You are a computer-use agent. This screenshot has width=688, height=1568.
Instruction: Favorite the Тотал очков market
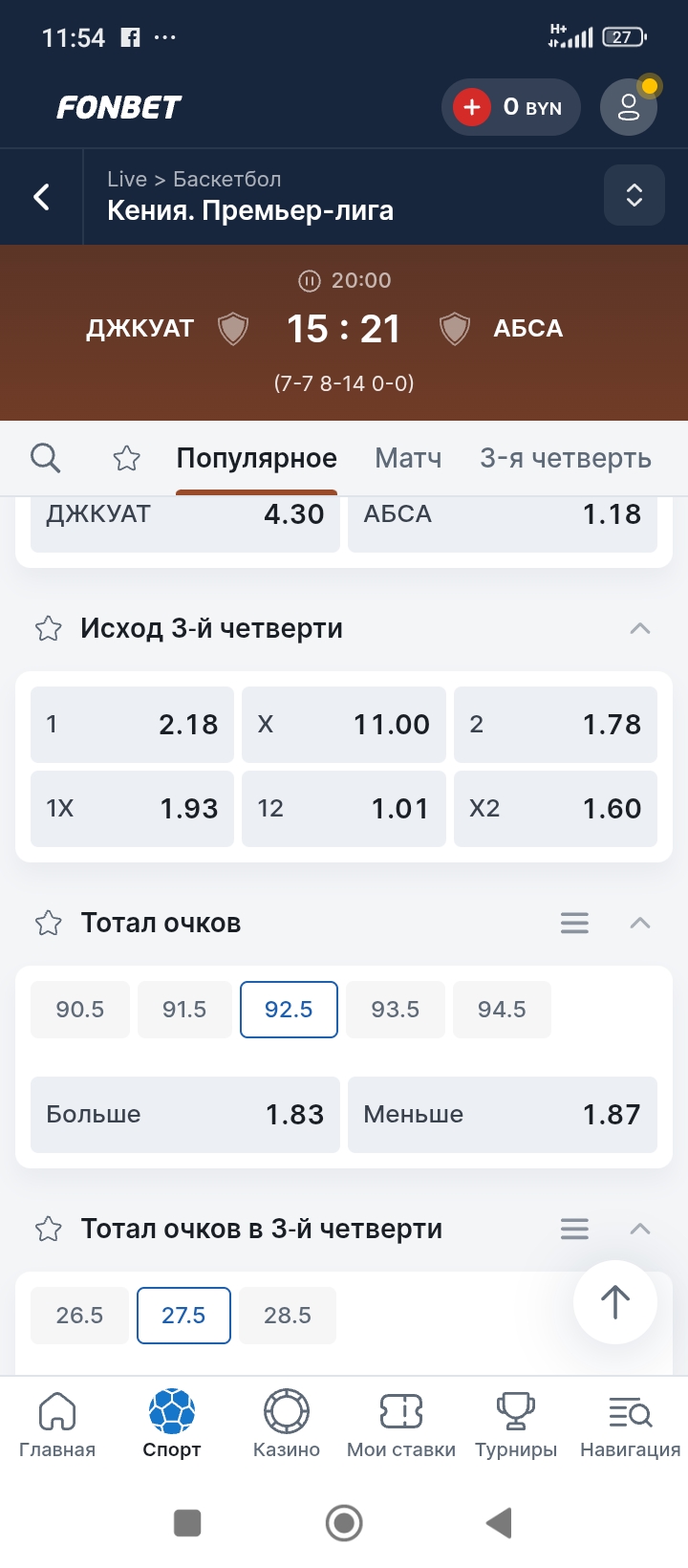pos(49,924)
